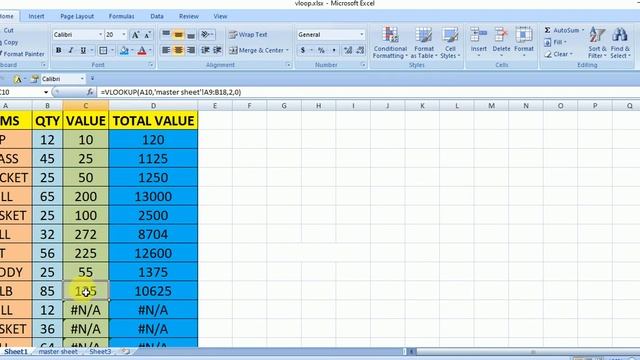Toggle underline formatting
Viewport: 640px width, 360px height.
pyautogui.click(x=83, y=51)
